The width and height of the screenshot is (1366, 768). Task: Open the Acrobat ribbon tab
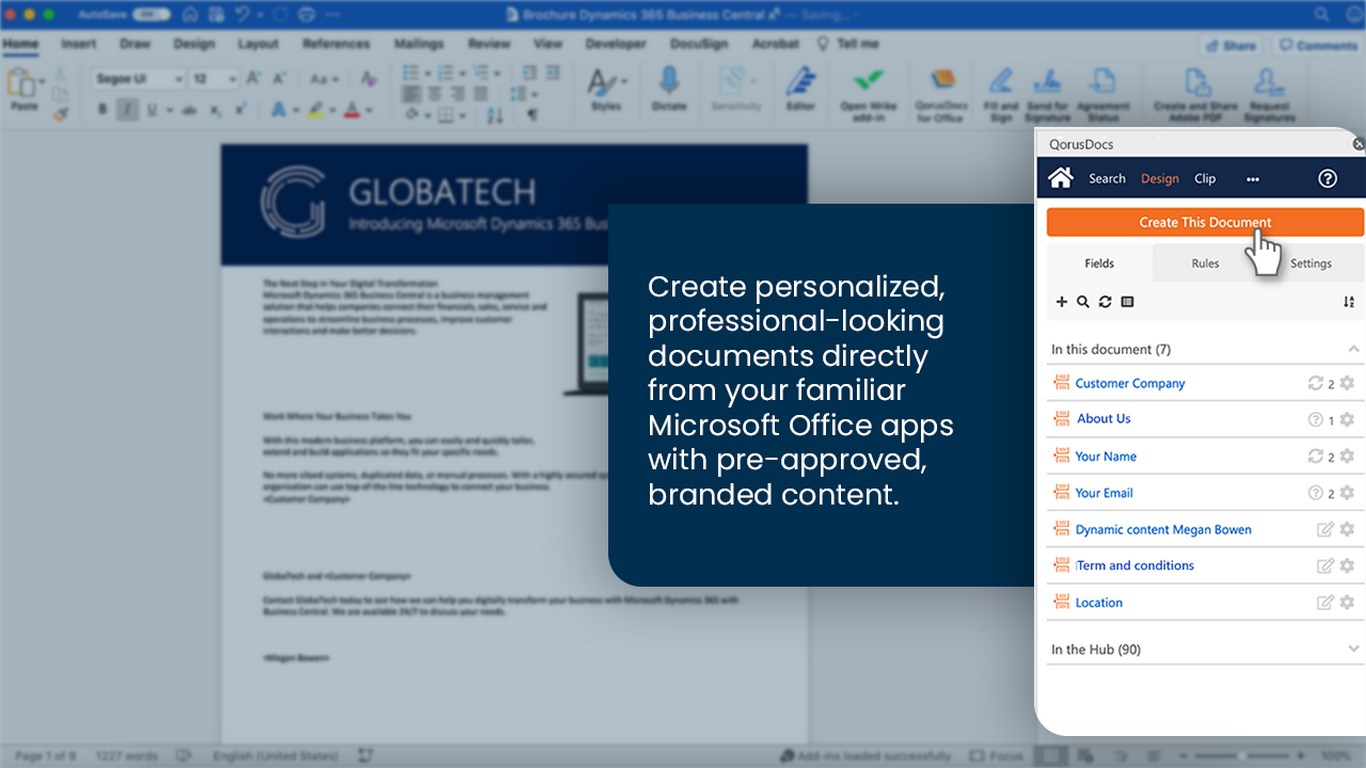(776, 44)
